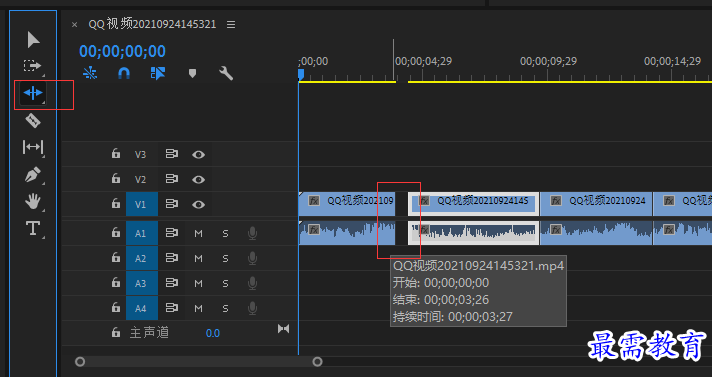
Task: Toggle sync lock on A4
Action: pyautogui.click(x=171, y=308)
